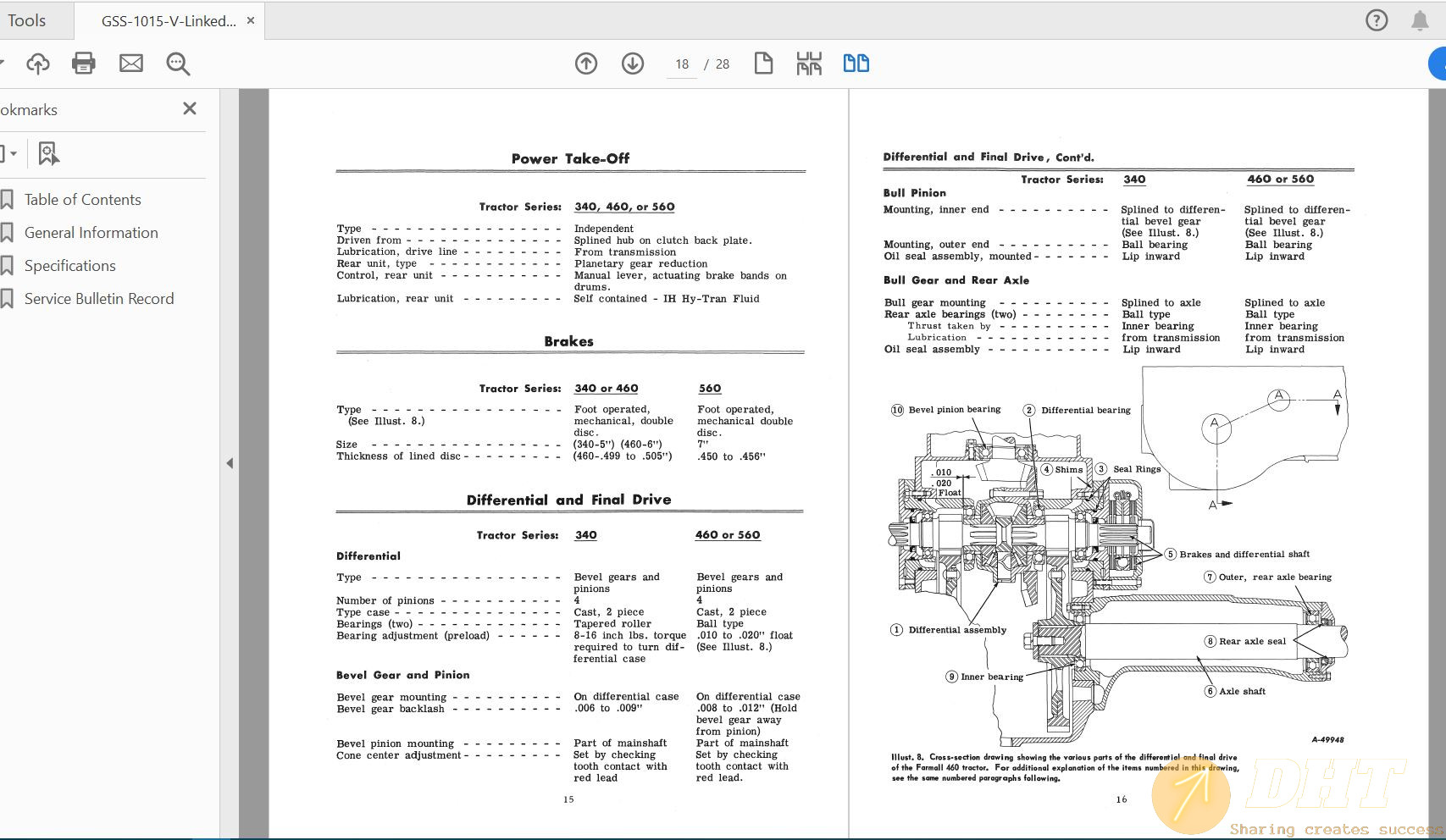Click the 'Differential and Final Drive' heading
1446x840 pixels.
pos(568,500)
